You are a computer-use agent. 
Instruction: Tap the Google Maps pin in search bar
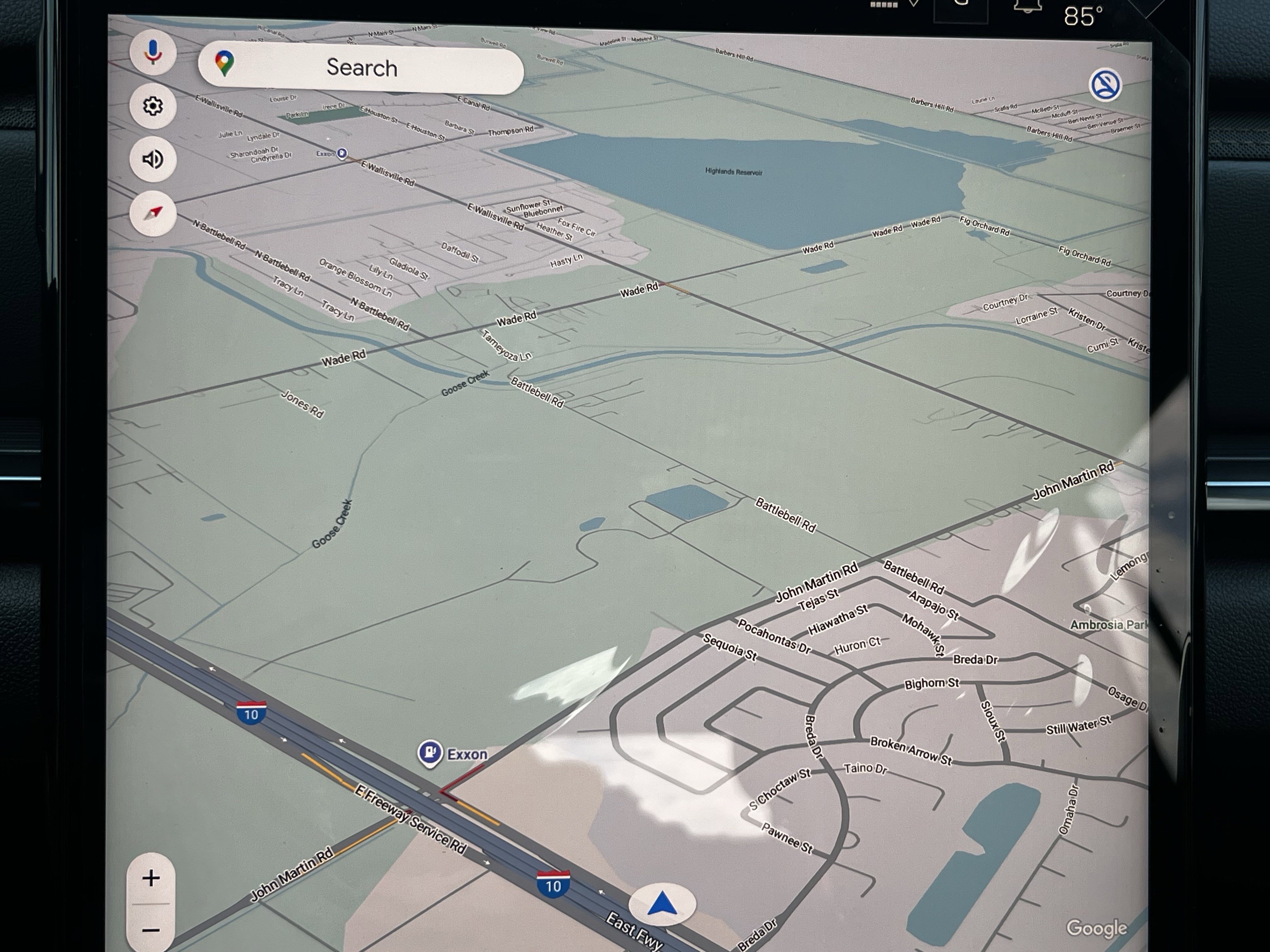pyautogui.click(x=225, y=63)
